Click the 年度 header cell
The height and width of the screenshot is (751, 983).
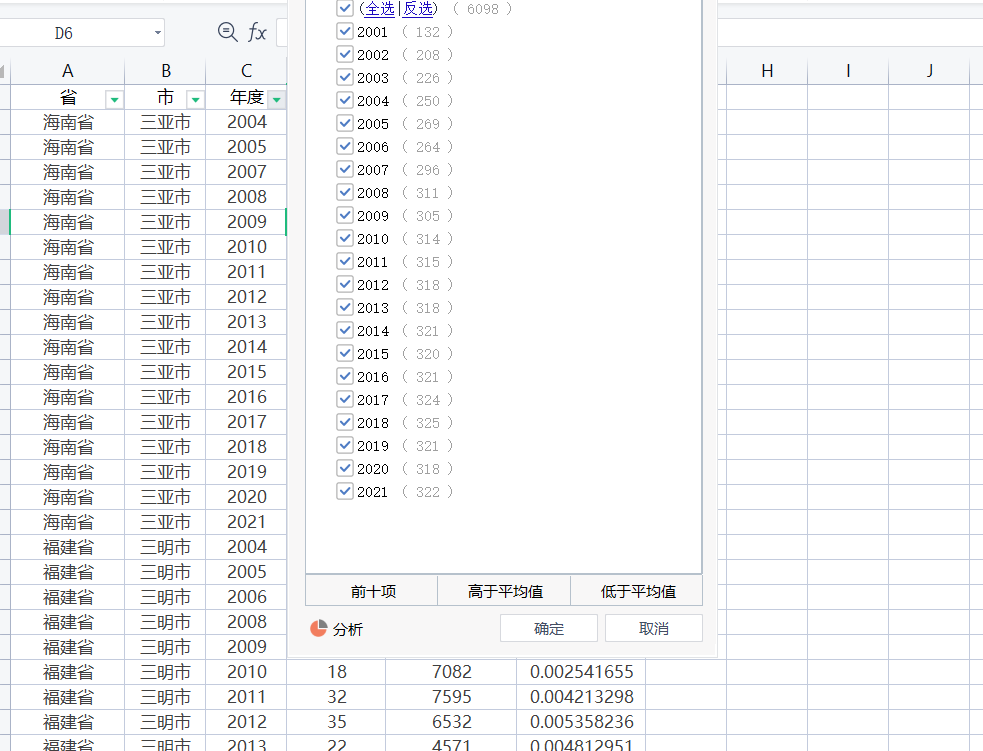[x=246, y=97]
